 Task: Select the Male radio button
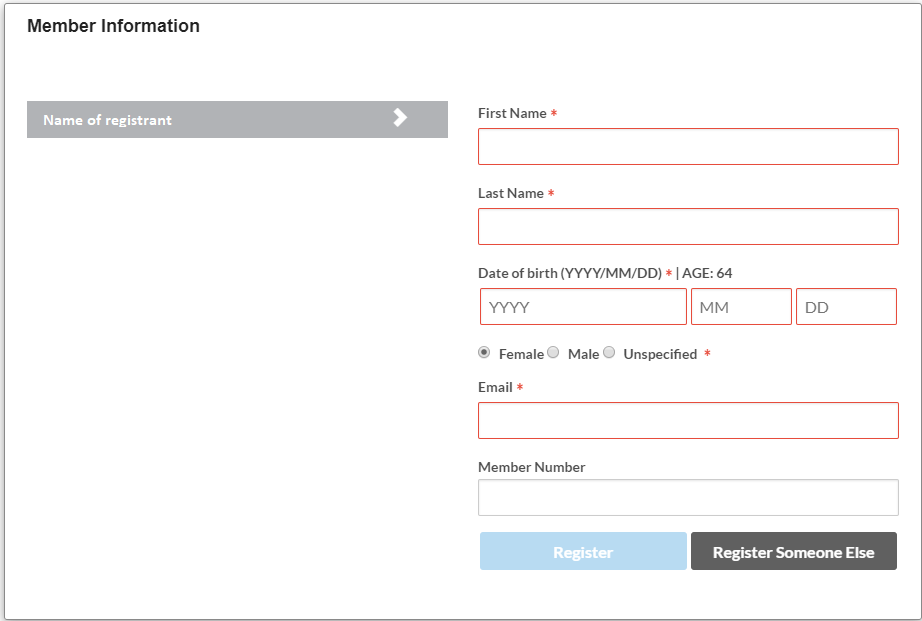[553, 353]
